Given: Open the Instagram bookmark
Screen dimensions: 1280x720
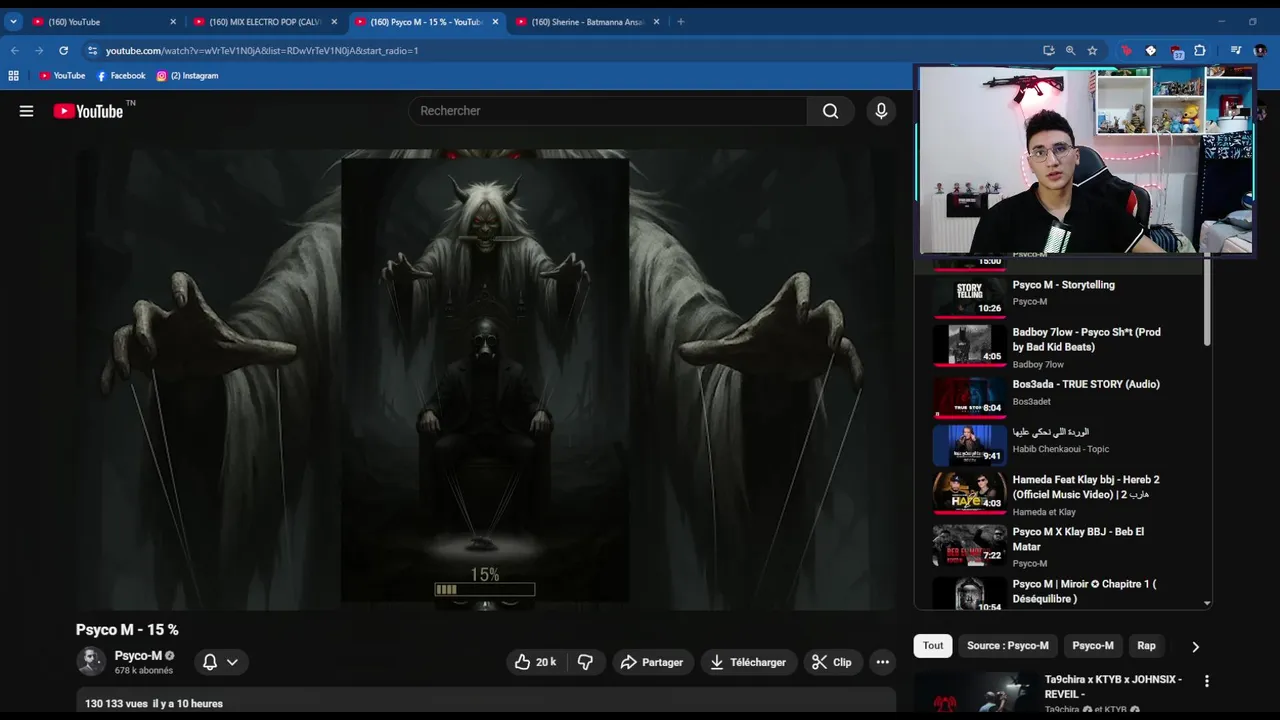Looking at the screenshot, I should tap(187, 76).
